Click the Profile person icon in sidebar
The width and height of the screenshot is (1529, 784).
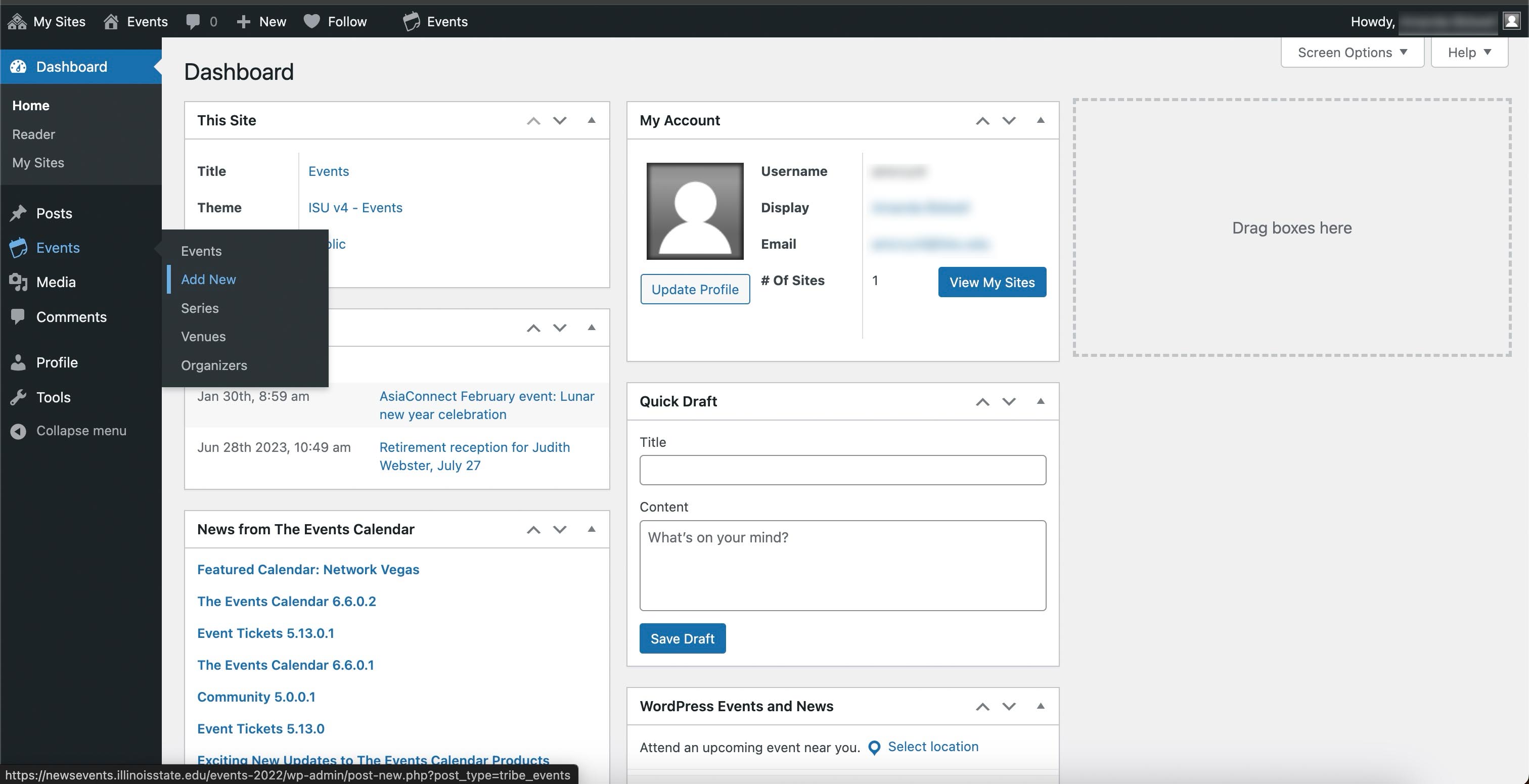[18, 362]
